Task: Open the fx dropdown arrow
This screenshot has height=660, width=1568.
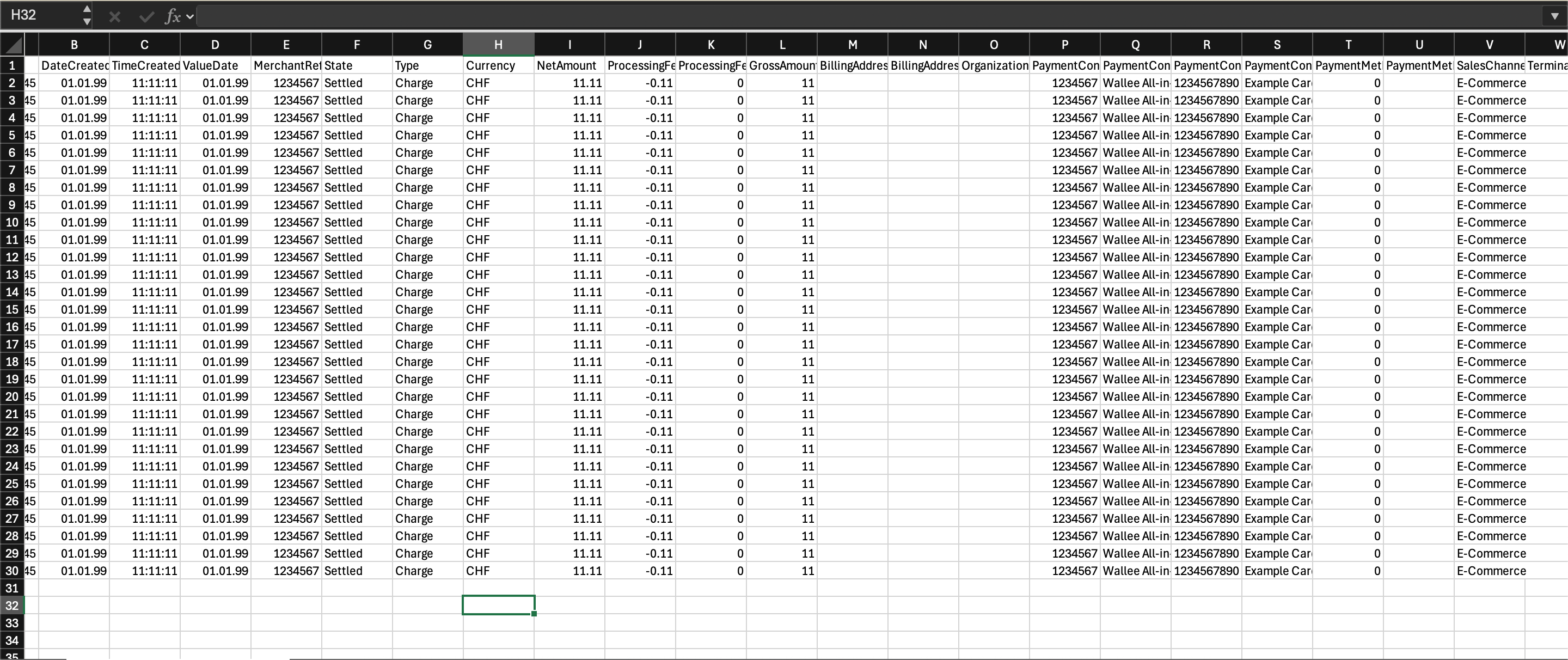Action: click(190, 16)
